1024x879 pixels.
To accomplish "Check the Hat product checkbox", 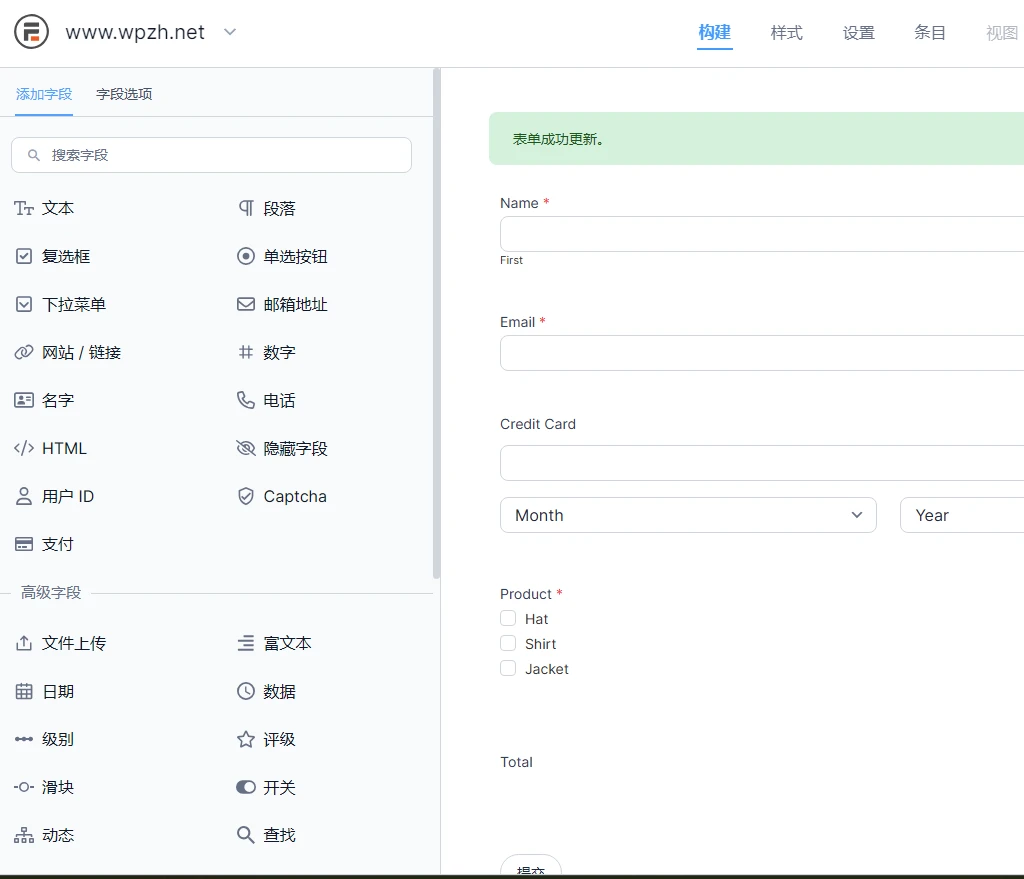I will coord(507,618).
